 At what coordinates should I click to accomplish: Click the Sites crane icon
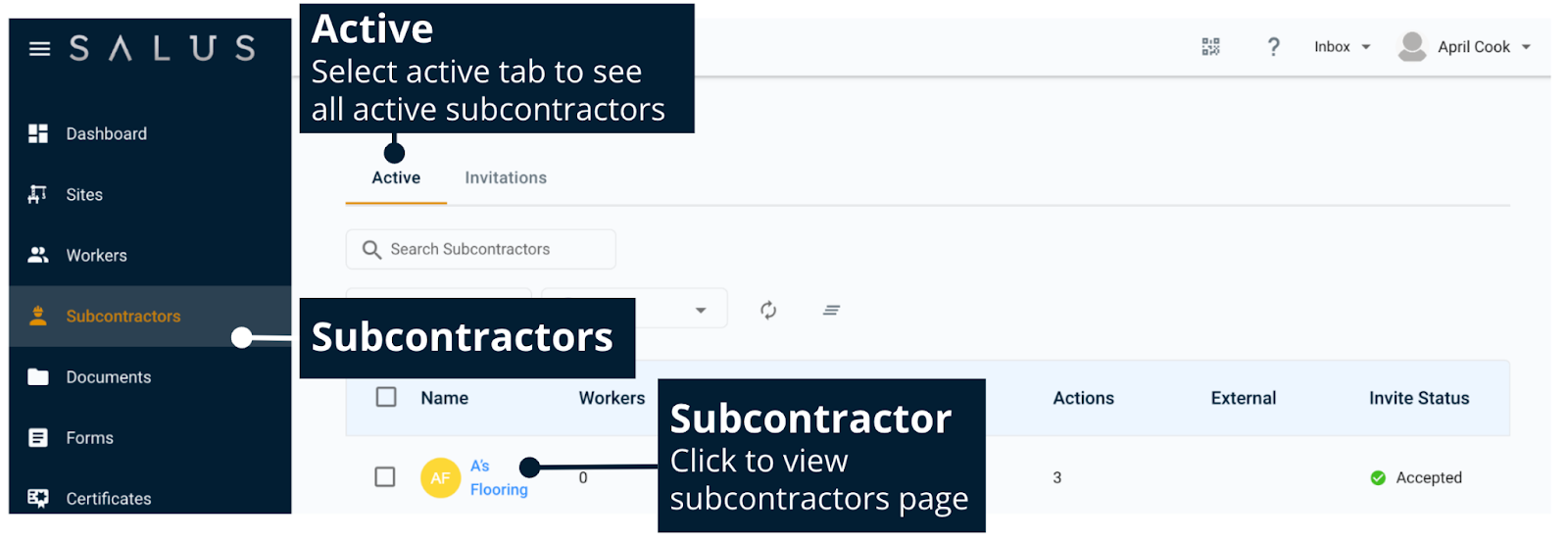pyautogui.click(x=38, y=194)
